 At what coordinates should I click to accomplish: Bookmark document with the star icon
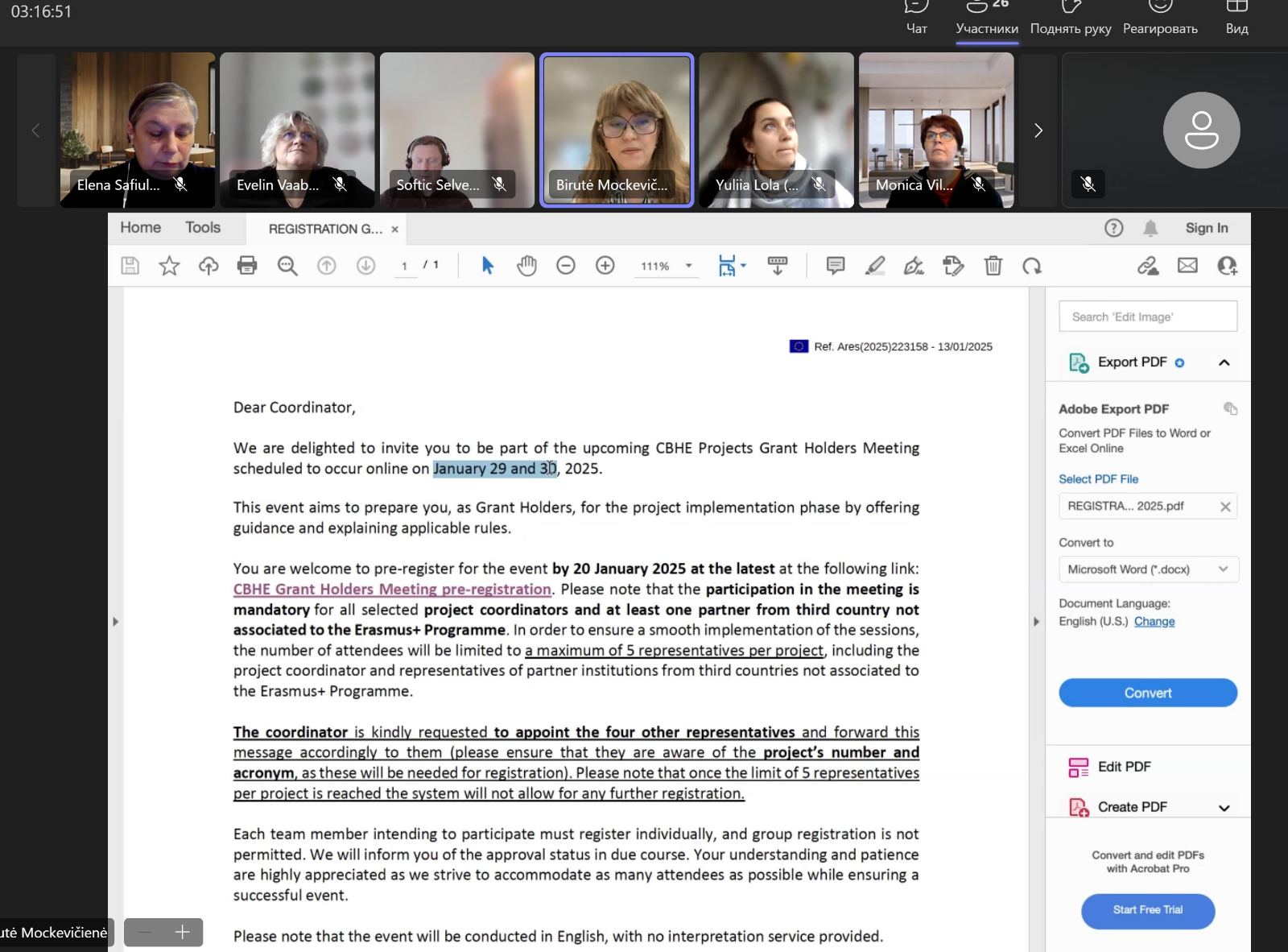tap(169, 266)
